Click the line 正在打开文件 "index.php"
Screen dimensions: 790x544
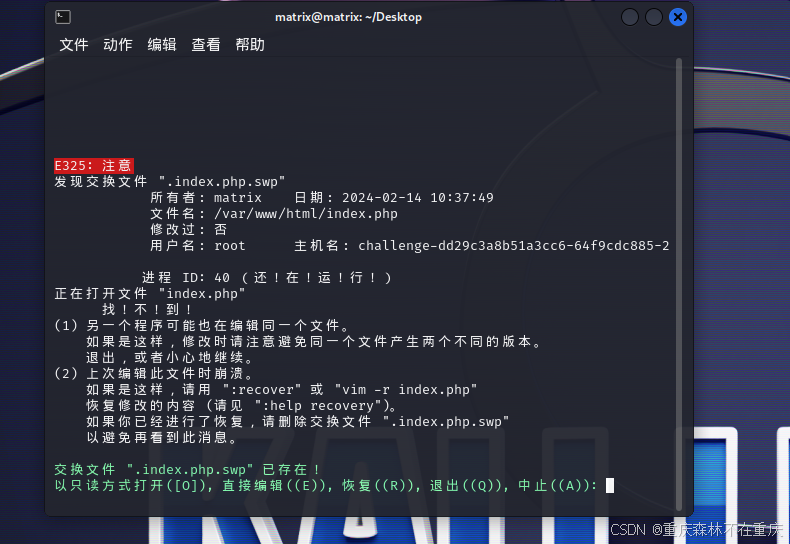[150, 294]
